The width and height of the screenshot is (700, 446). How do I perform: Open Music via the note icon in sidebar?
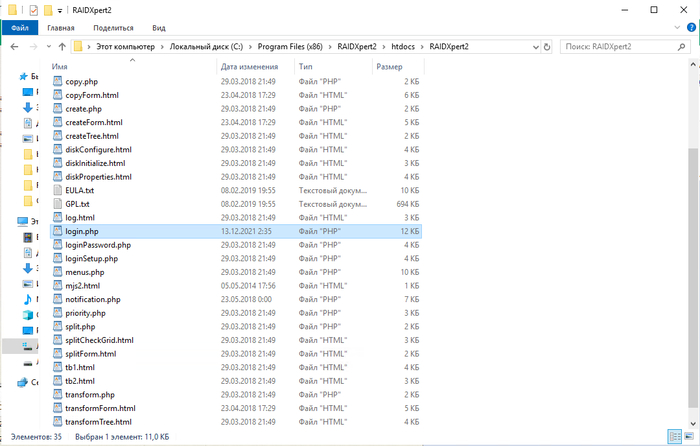(28, 299)
